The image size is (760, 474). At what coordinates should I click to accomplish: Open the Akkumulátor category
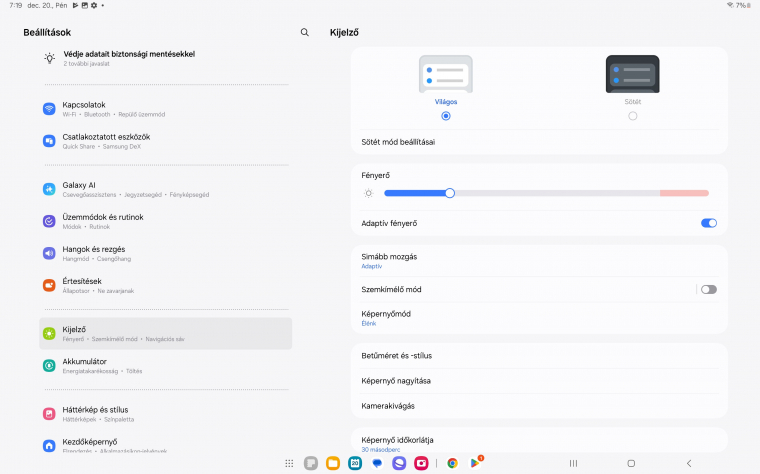[x=165, y=365]
